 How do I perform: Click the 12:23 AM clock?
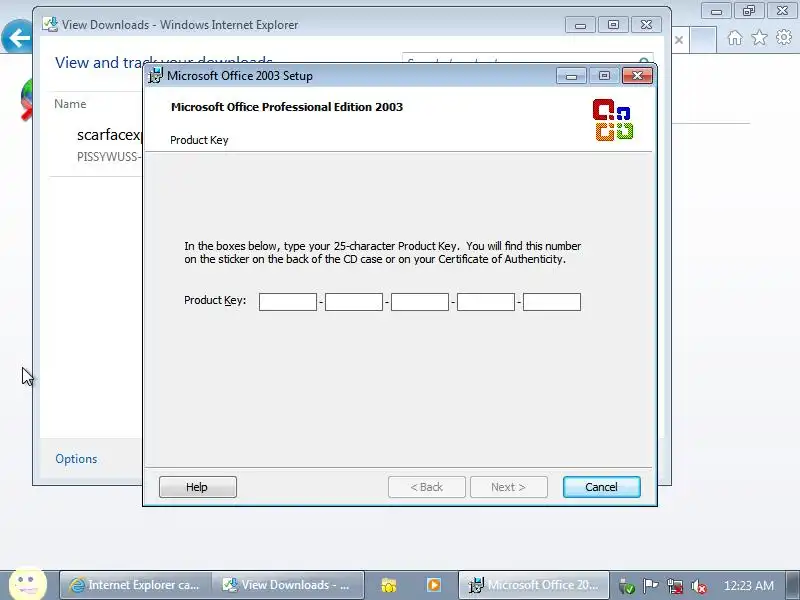(748, 585)
